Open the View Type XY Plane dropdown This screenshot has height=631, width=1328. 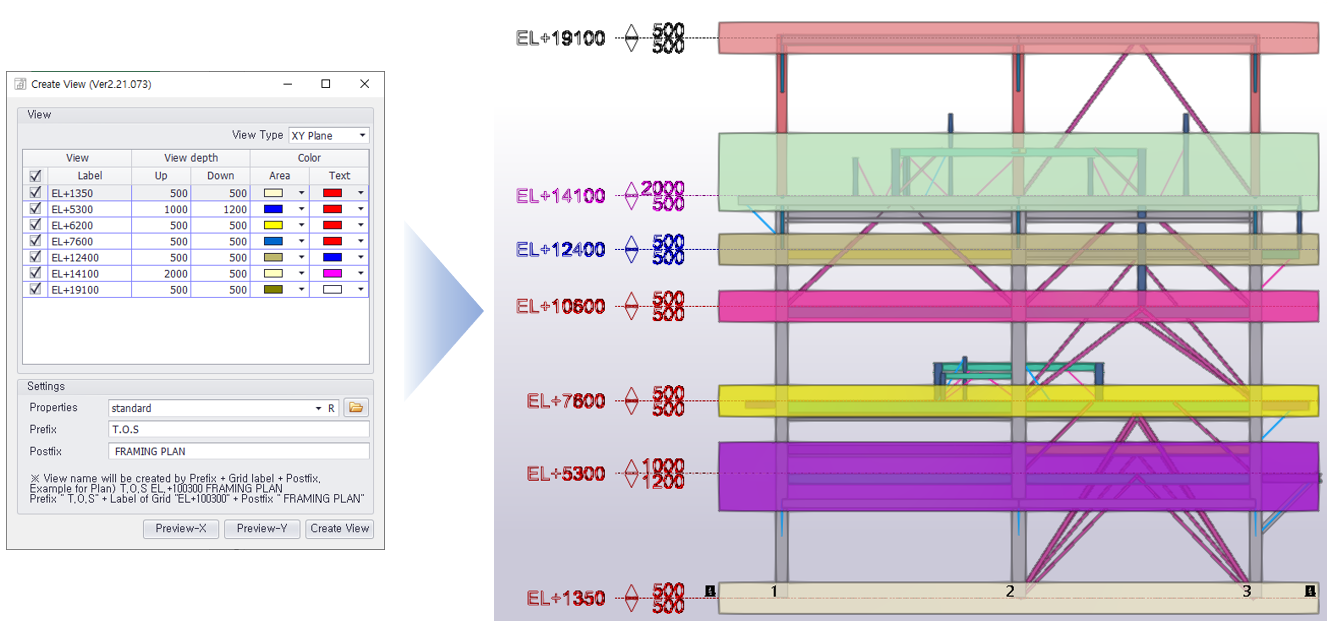click(328, 136)
